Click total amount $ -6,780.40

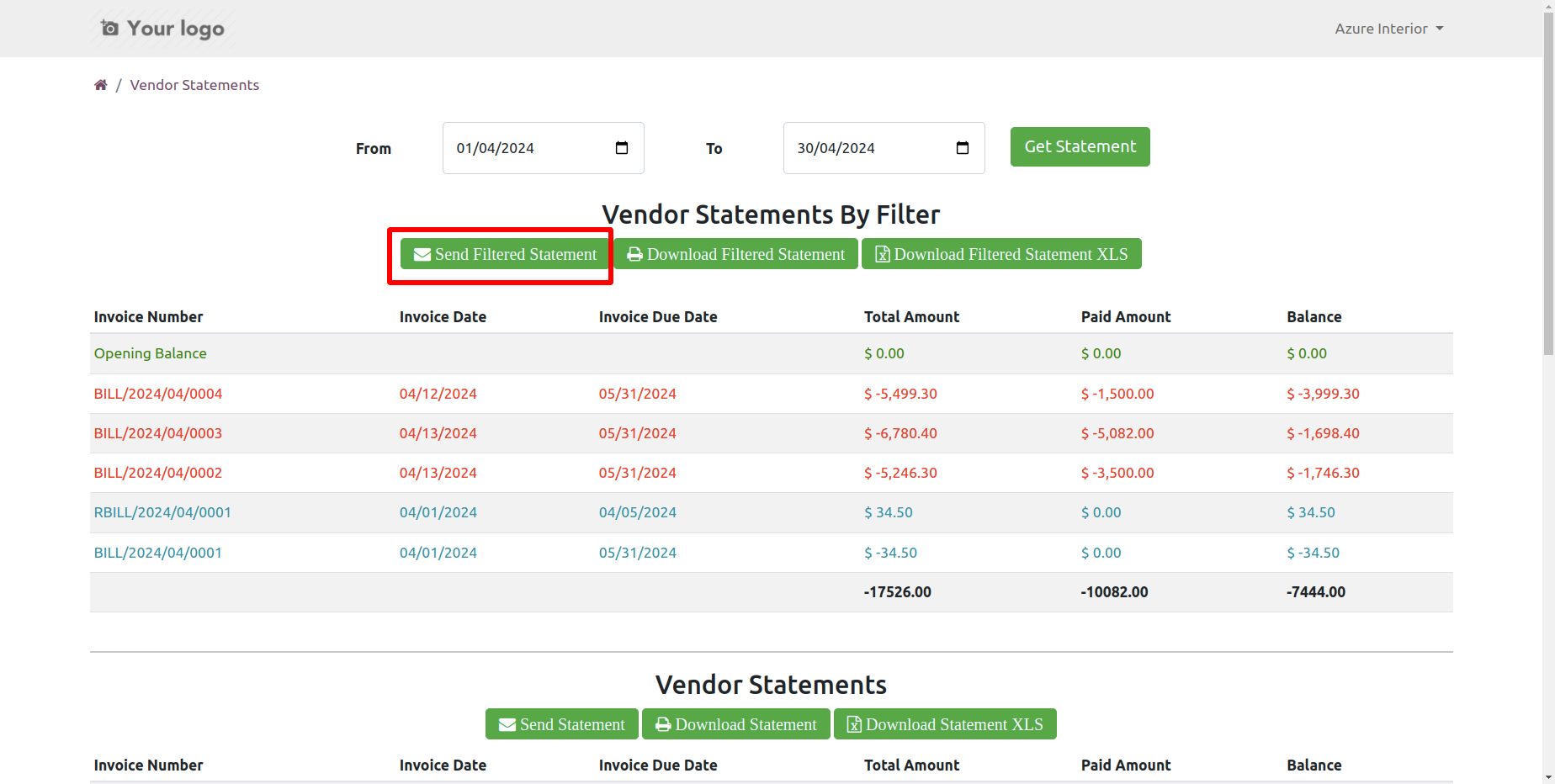click(900, 433)
